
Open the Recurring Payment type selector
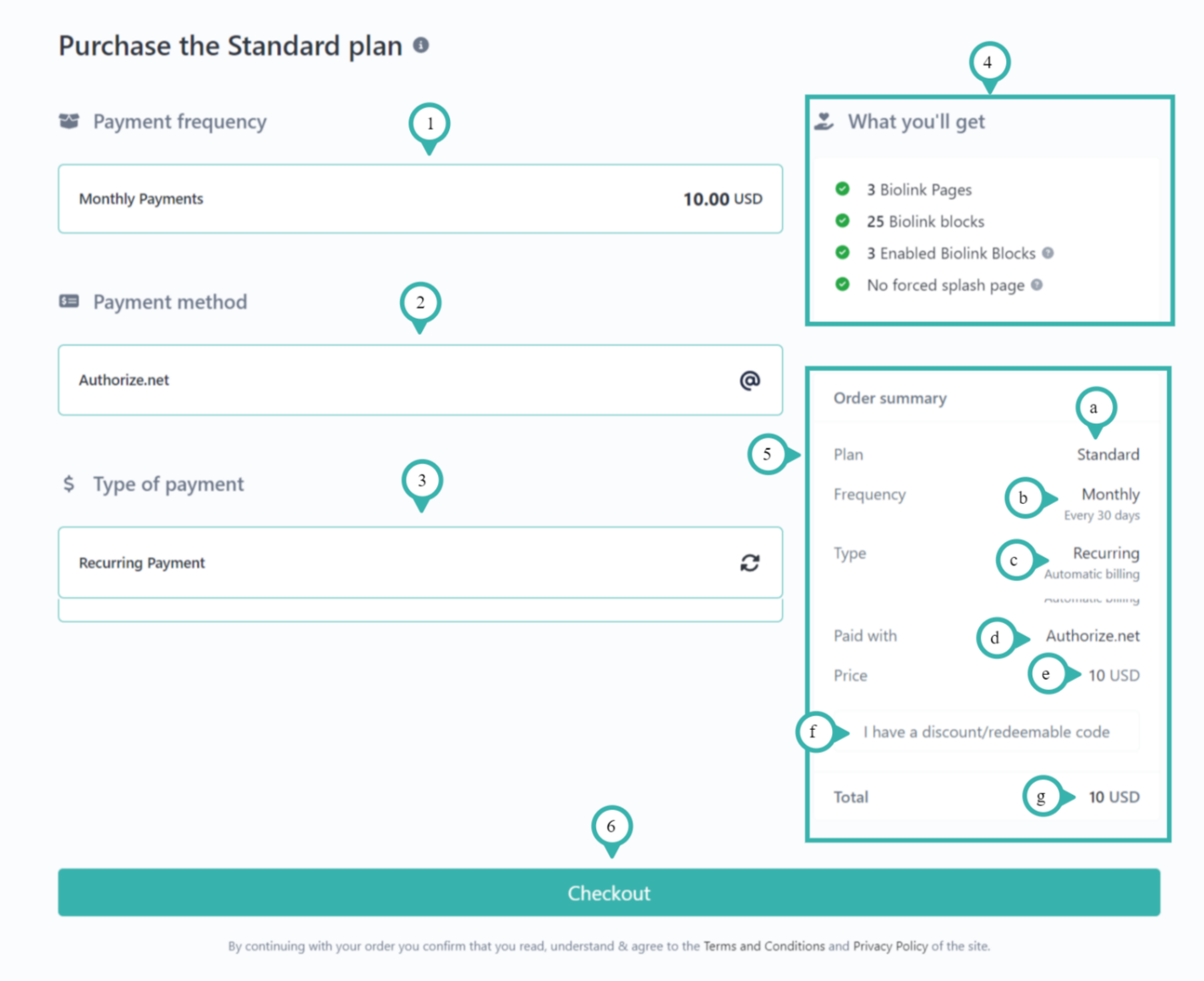point(420,562)
